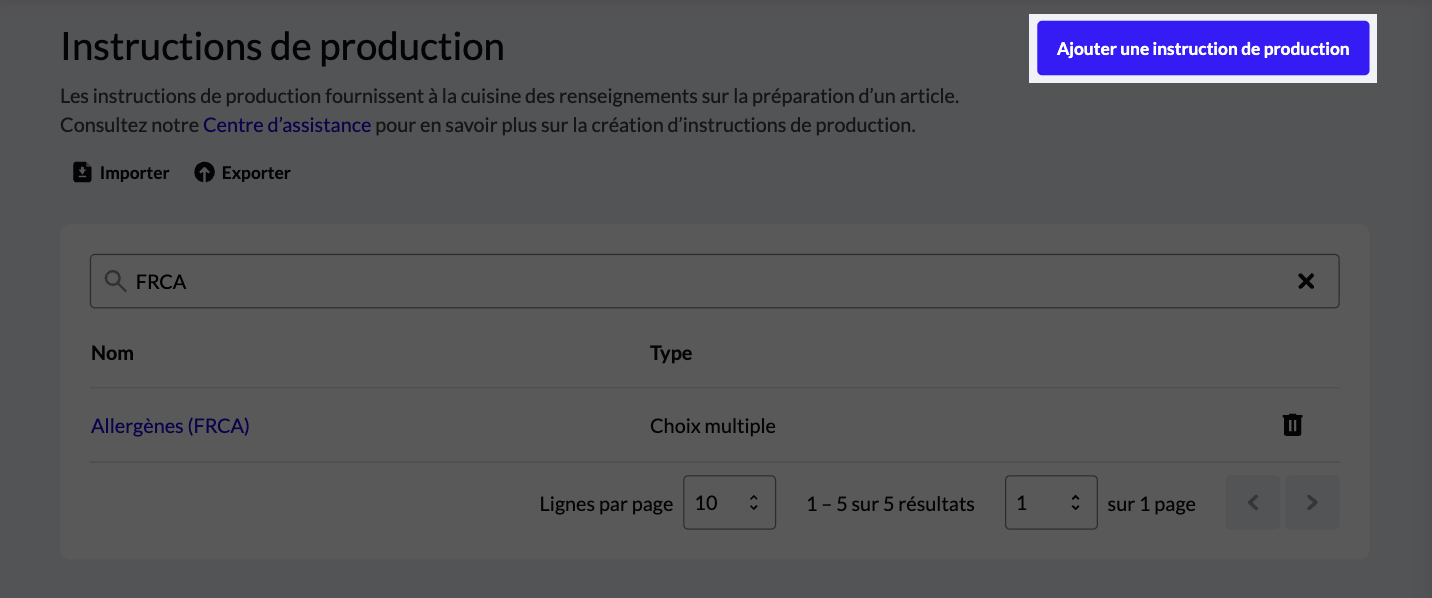1432x598 pixels.
Task: Go to the previous page arrow
Action: tap(1253, 503)
